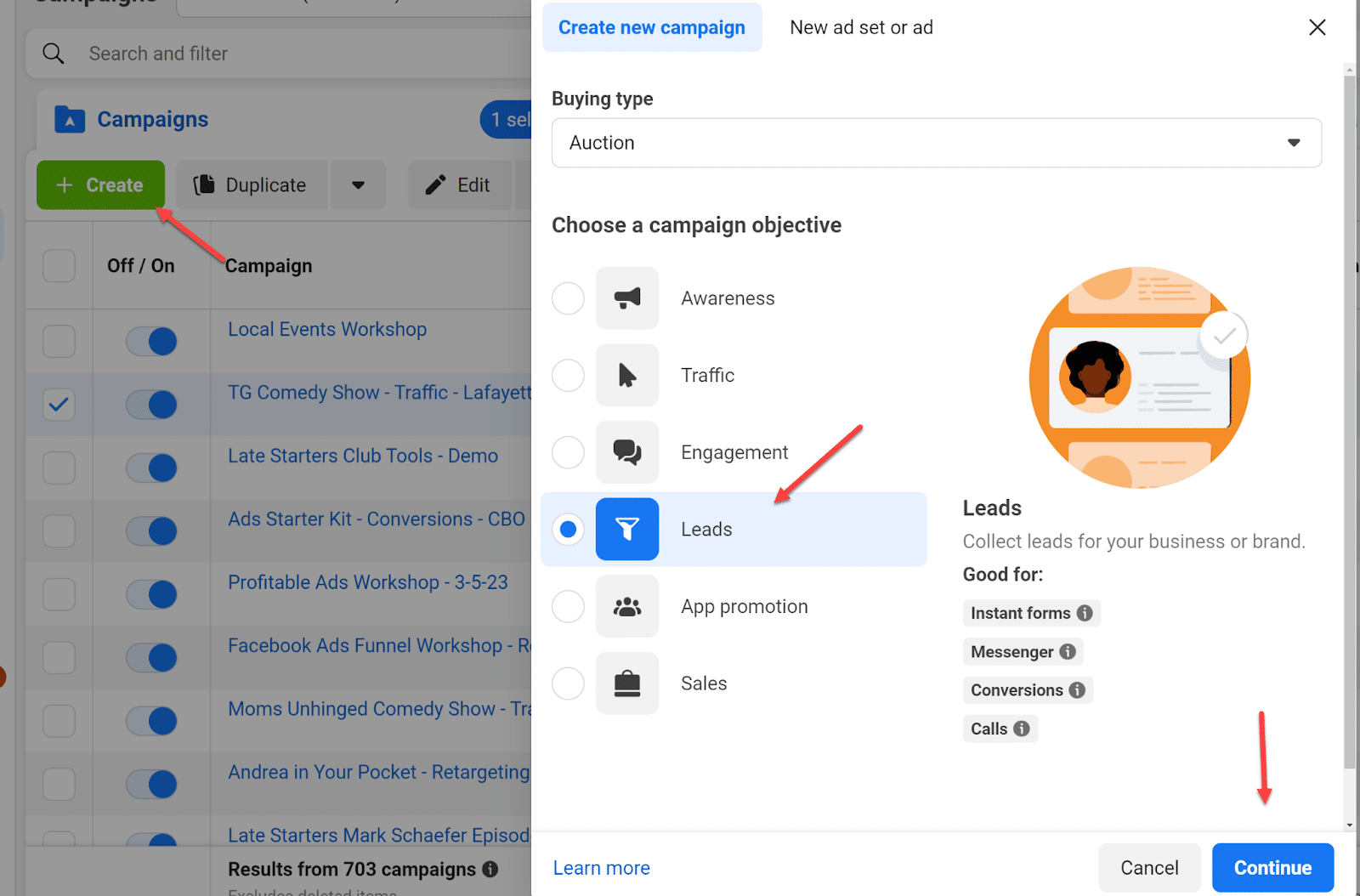The height and width of the screenshot is (896, 1360).
Task: Open the Learn more link
Action: [x=601, y=867]
